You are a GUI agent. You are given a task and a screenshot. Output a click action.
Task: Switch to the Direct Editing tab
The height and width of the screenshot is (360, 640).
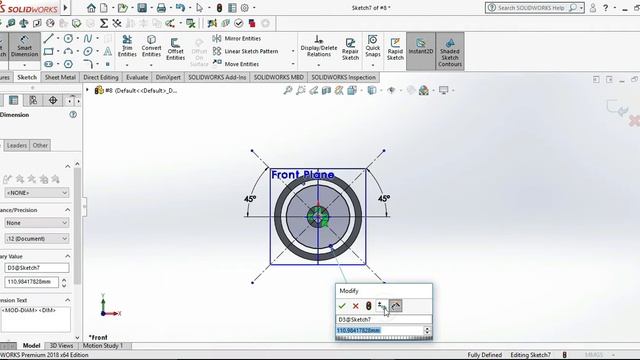coord(101,77)
